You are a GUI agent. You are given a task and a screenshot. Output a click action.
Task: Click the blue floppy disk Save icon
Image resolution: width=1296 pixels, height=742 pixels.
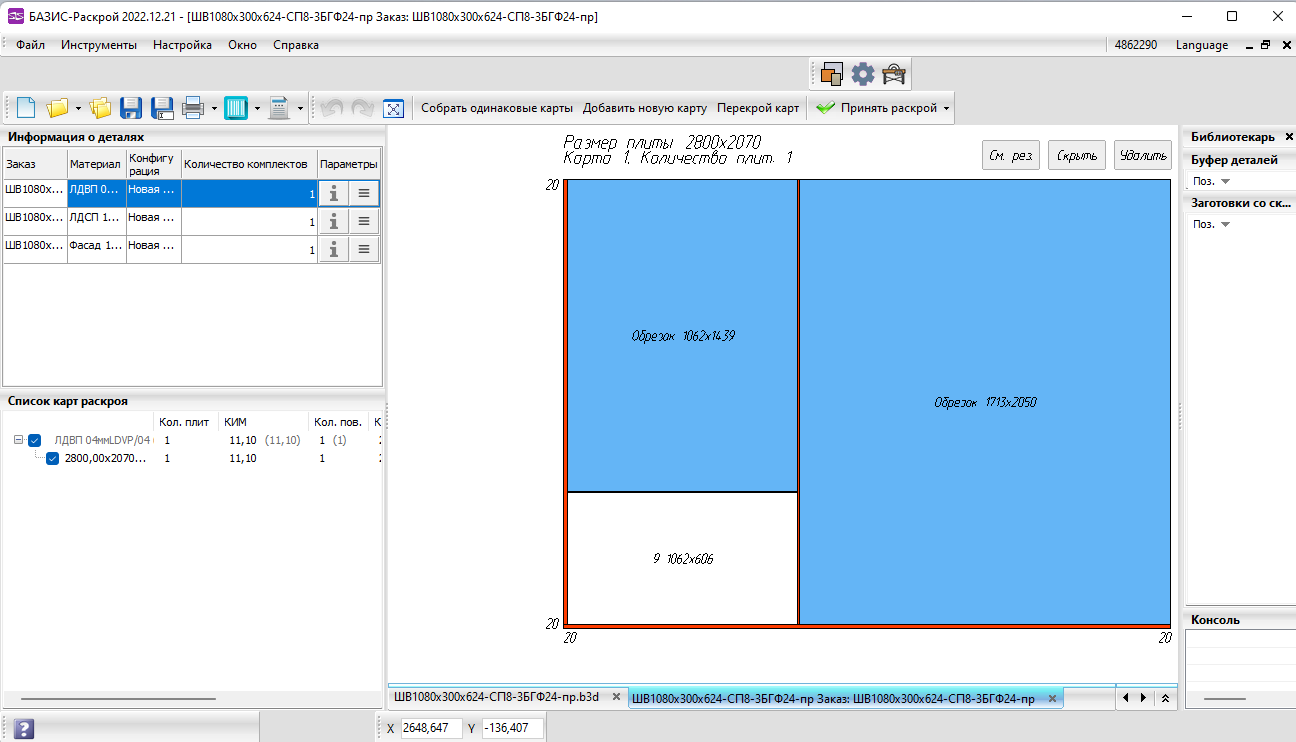tap(130, 108)
